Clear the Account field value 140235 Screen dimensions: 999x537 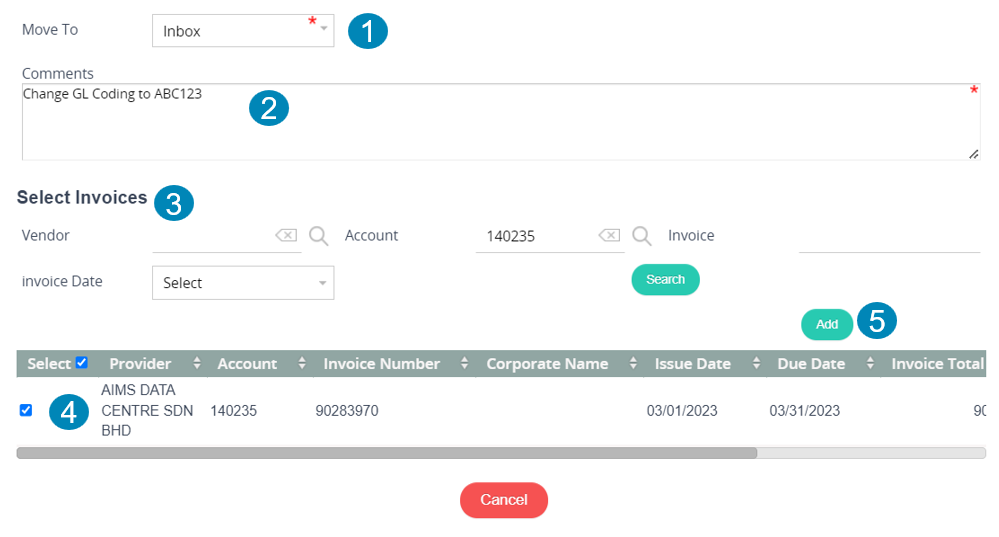tap(610, 236)
